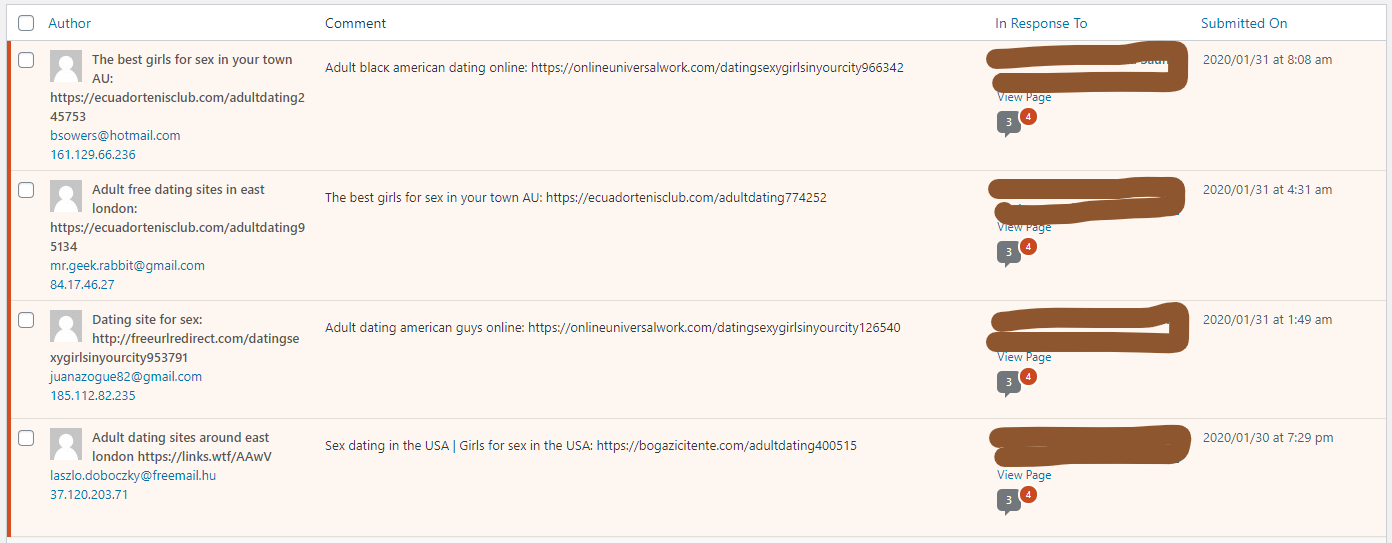Select the checkbox for the laszlo.doboczky comment row

click(x=26, y=438)
